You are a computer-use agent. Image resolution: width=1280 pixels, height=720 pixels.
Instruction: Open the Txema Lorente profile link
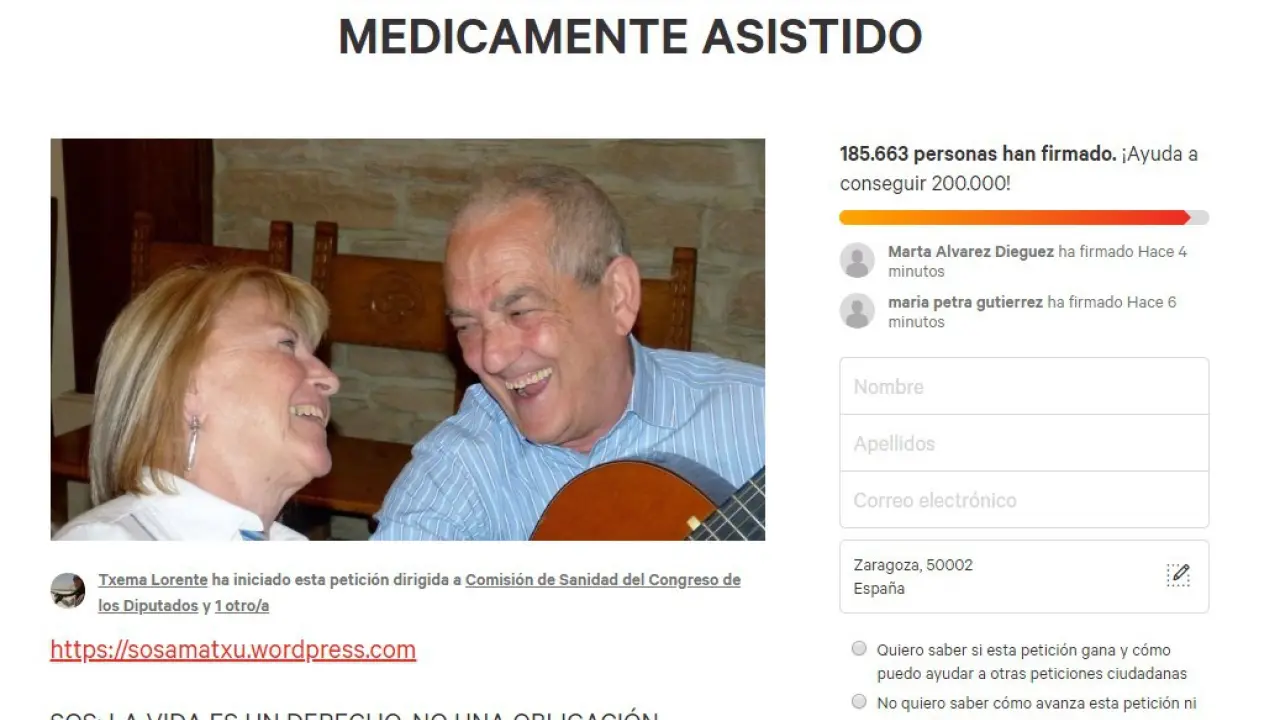(x=153, y=580)
